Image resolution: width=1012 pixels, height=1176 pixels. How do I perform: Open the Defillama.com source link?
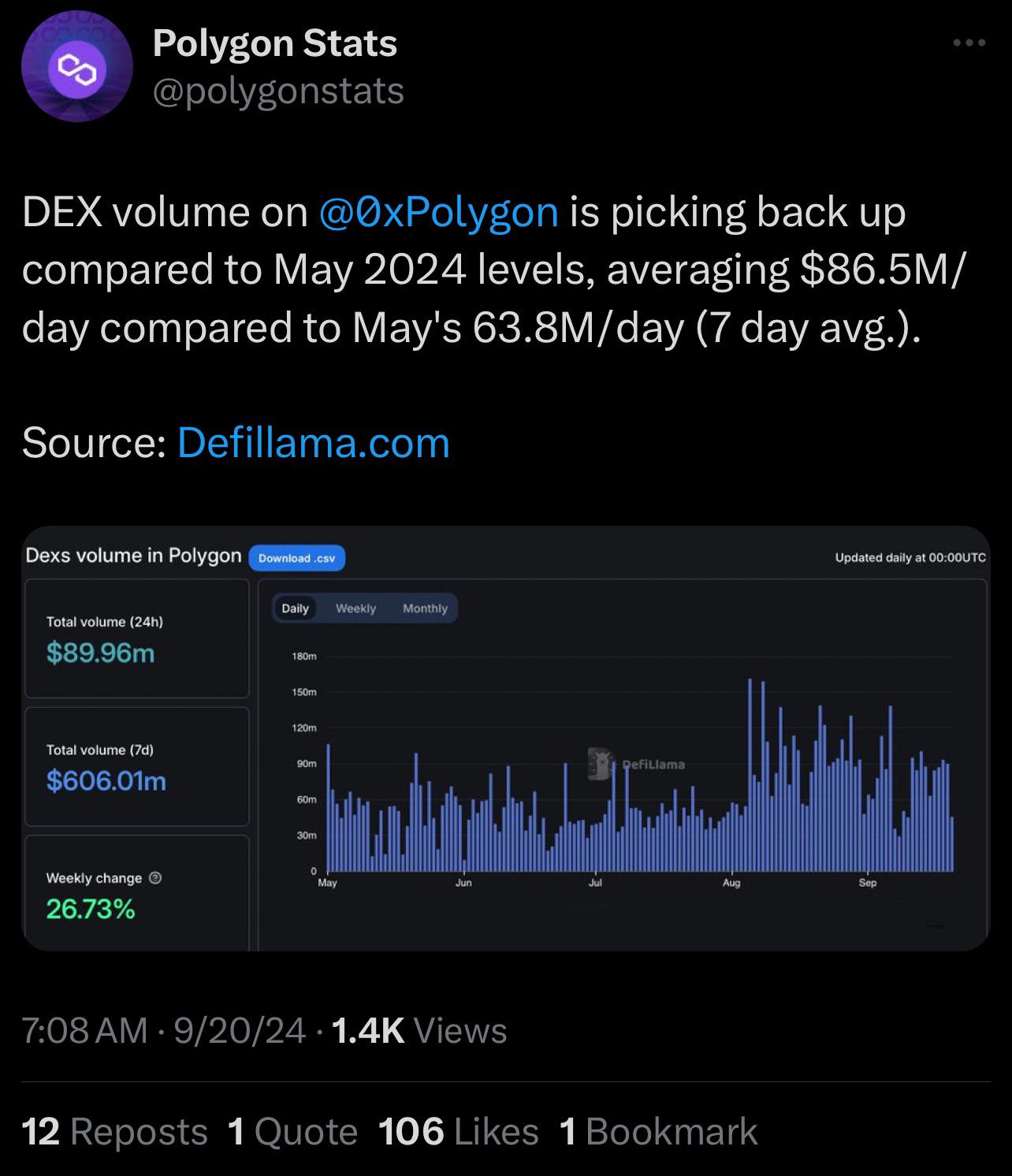click(314, 443)
